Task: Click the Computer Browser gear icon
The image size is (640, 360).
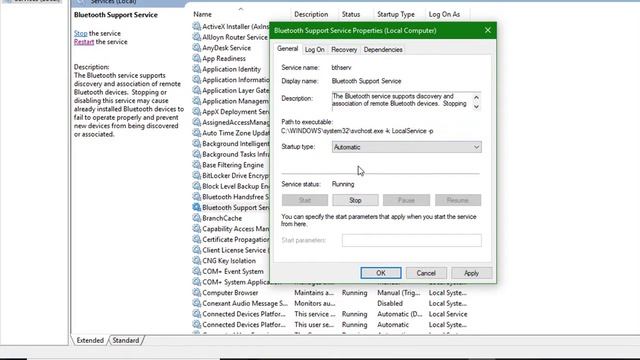Action: click(x=196, y=293)
